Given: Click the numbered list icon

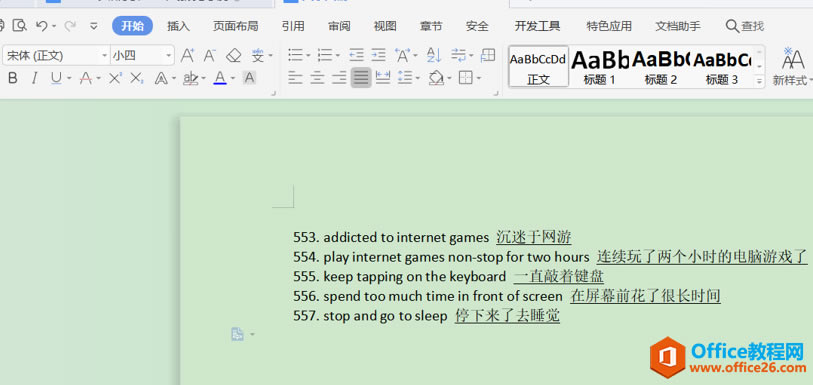Looking at the screenshot, I should click(x=325, y=55).
